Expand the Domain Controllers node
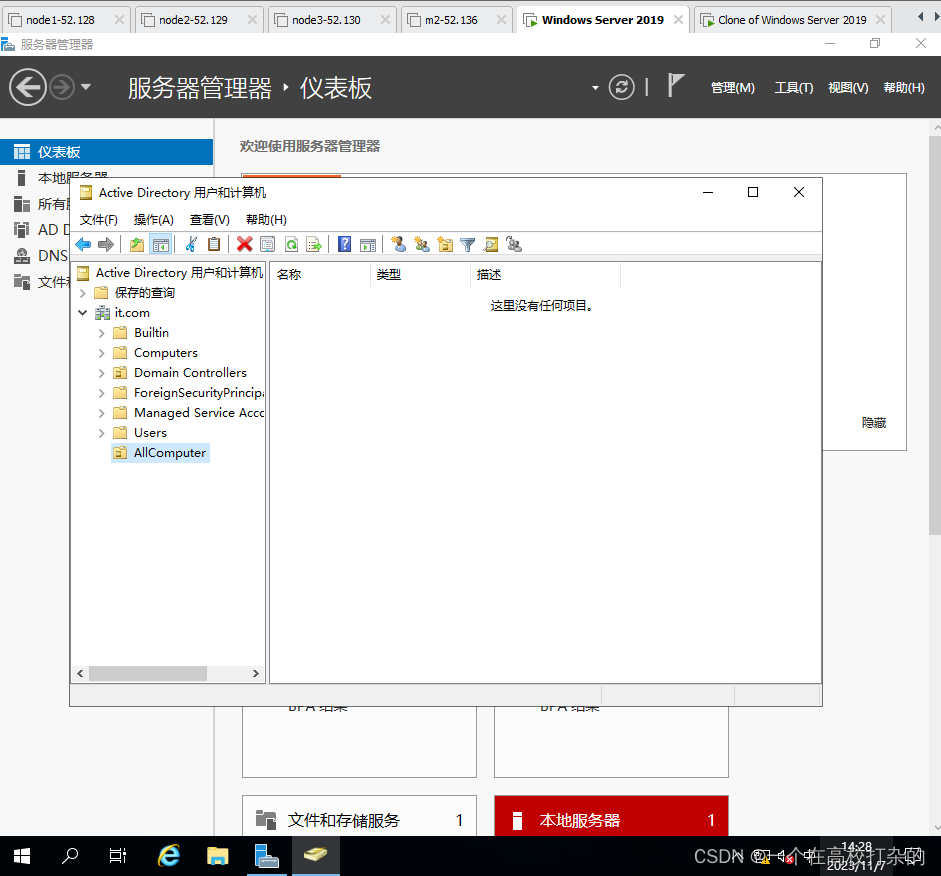Image resolution: width=941 pixels, height=876 pixels. tap(101, 373)
